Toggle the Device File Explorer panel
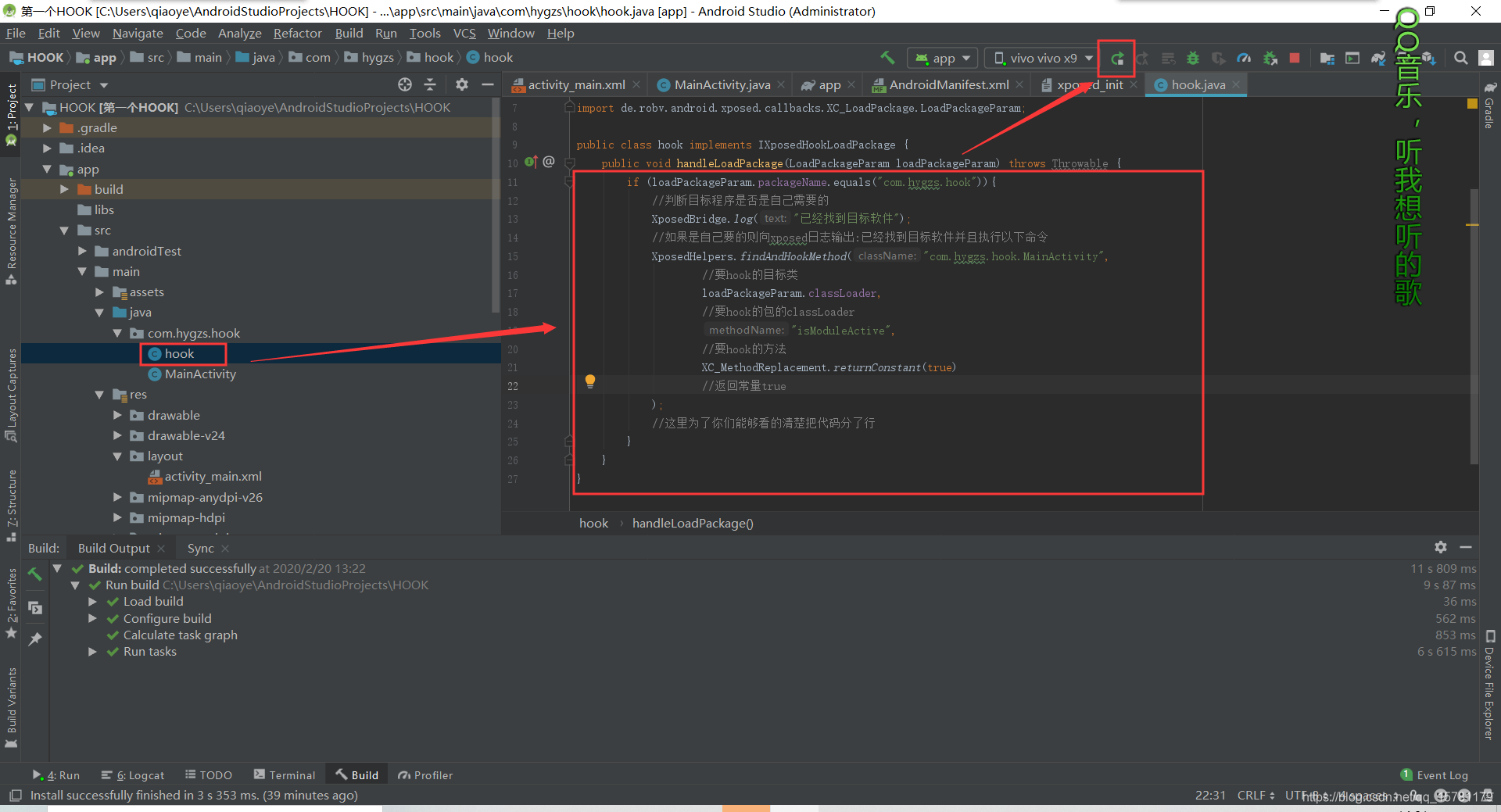 [x=1490, y=685]
